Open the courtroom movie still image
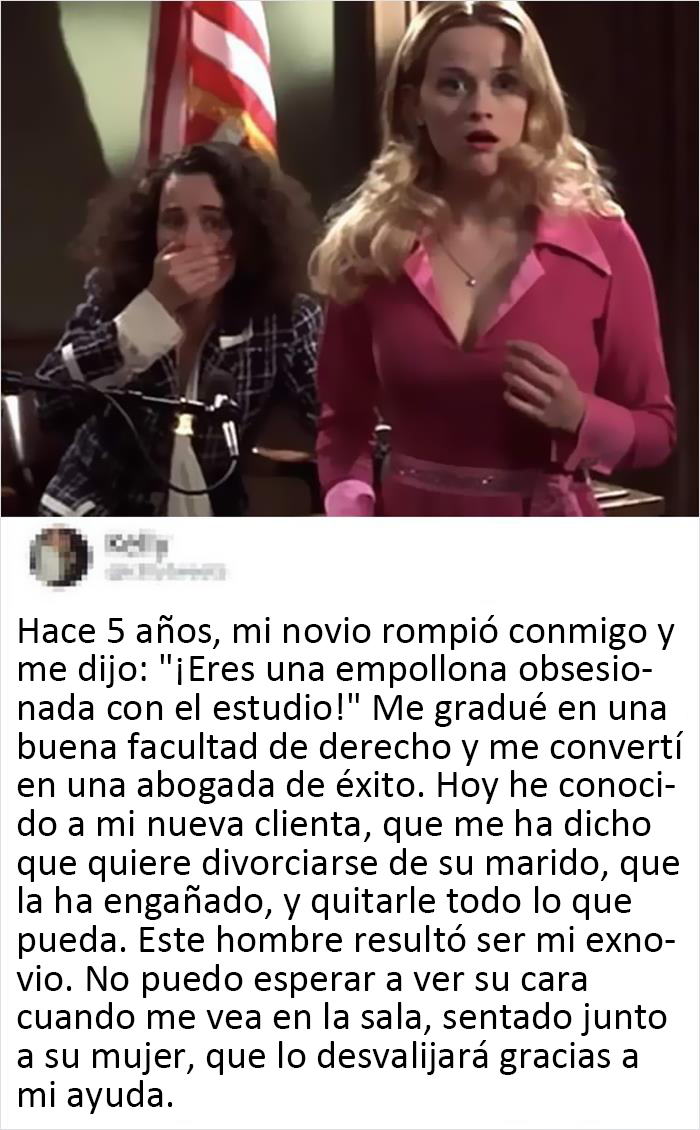 350,258
